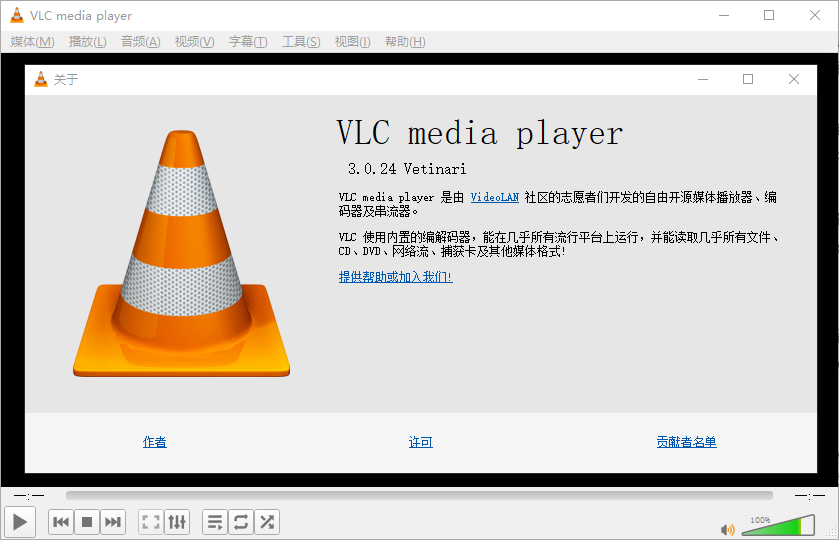
Task: Minimize the main VLC window
Action: (724, 16)
